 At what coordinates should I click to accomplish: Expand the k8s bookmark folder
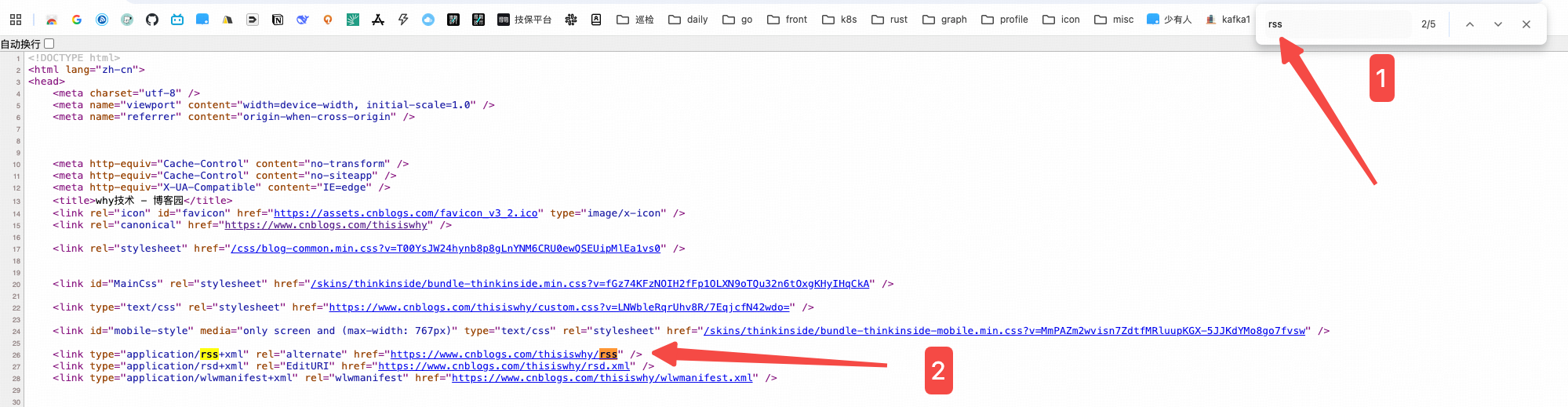click(839, 20)
